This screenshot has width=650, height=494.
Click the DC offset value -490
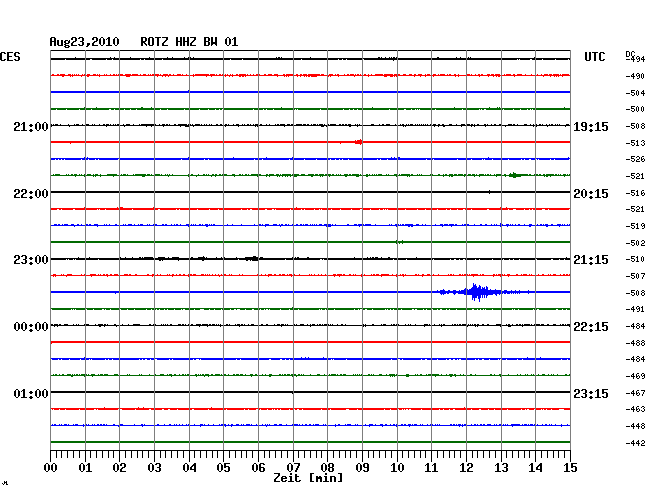[635, 76]
